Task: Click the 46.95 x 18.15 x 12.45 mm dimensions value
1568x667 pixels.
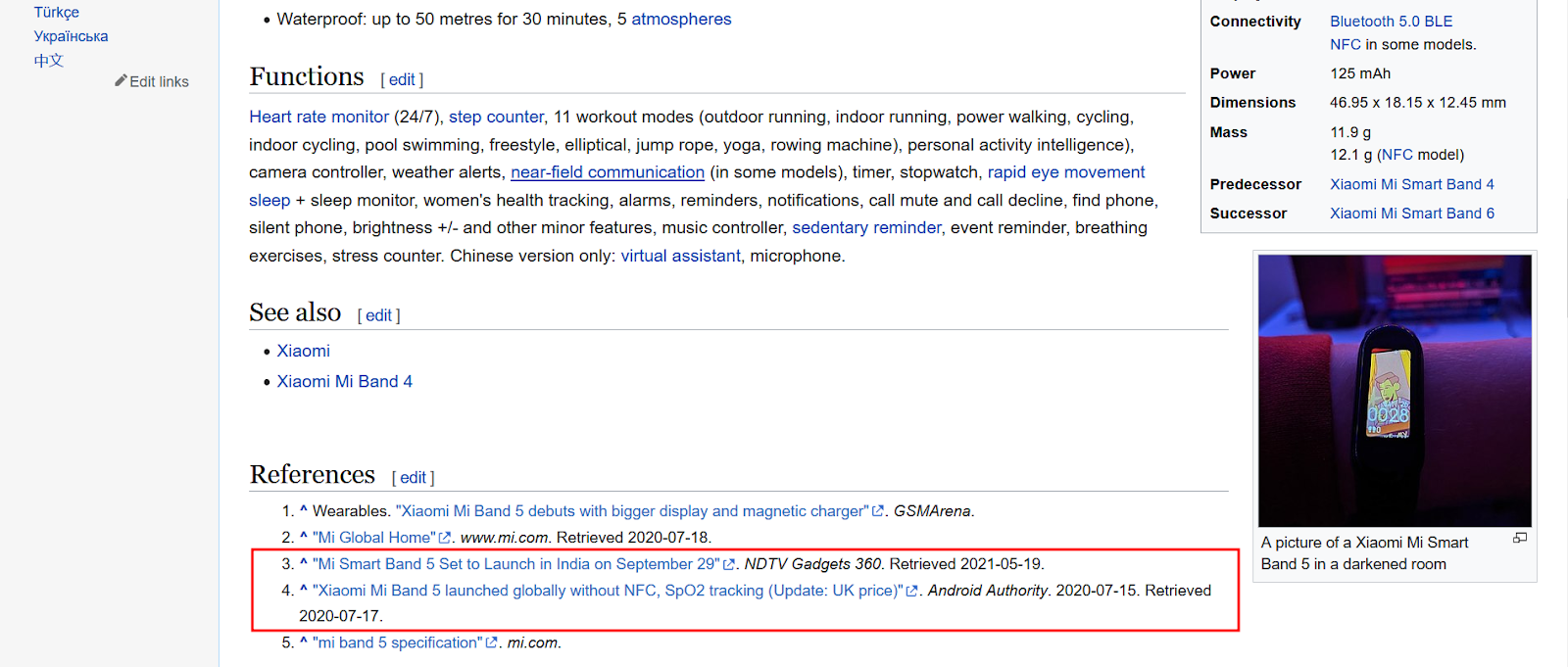Action: pyautogui.click(x=1417, y=102)
